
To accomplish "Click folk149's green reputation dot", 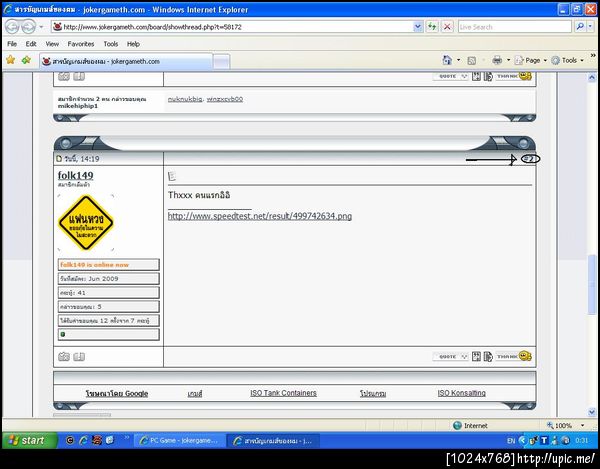I will click(63, 334).
